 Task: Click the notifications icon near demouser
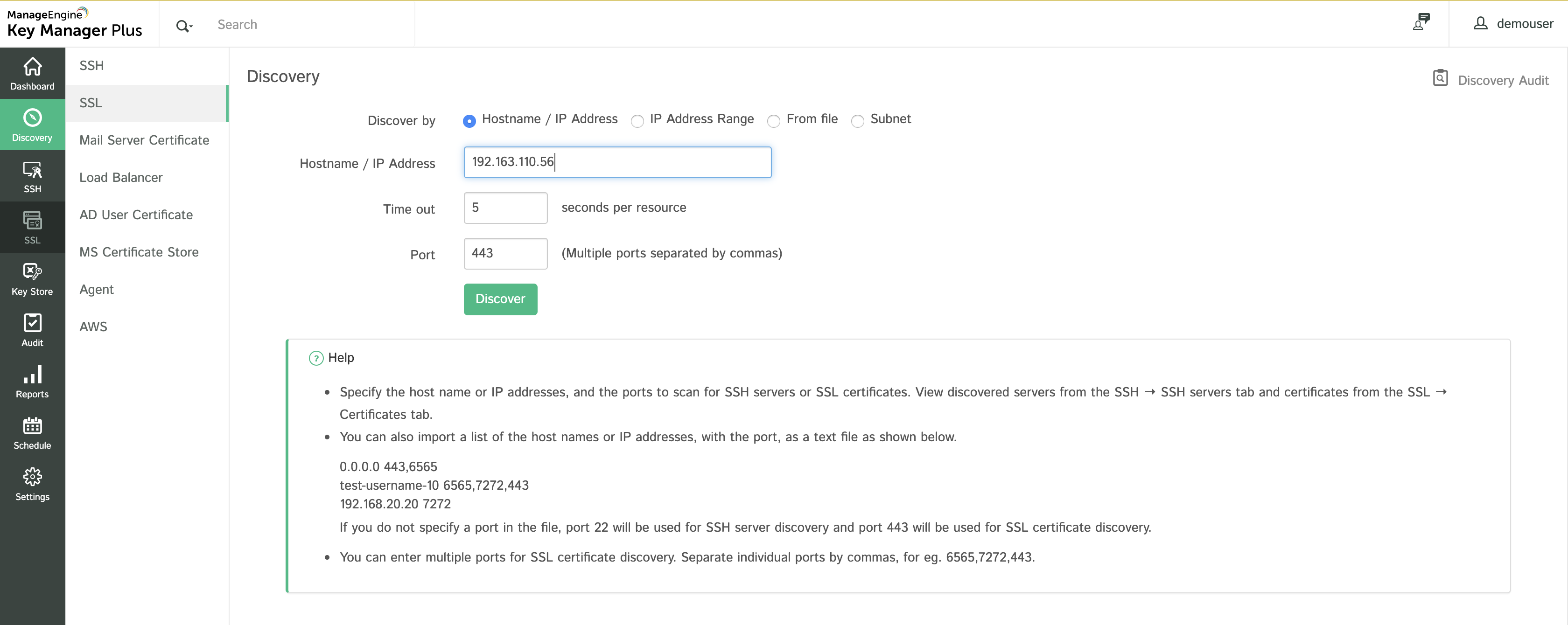click(1421, 22)
